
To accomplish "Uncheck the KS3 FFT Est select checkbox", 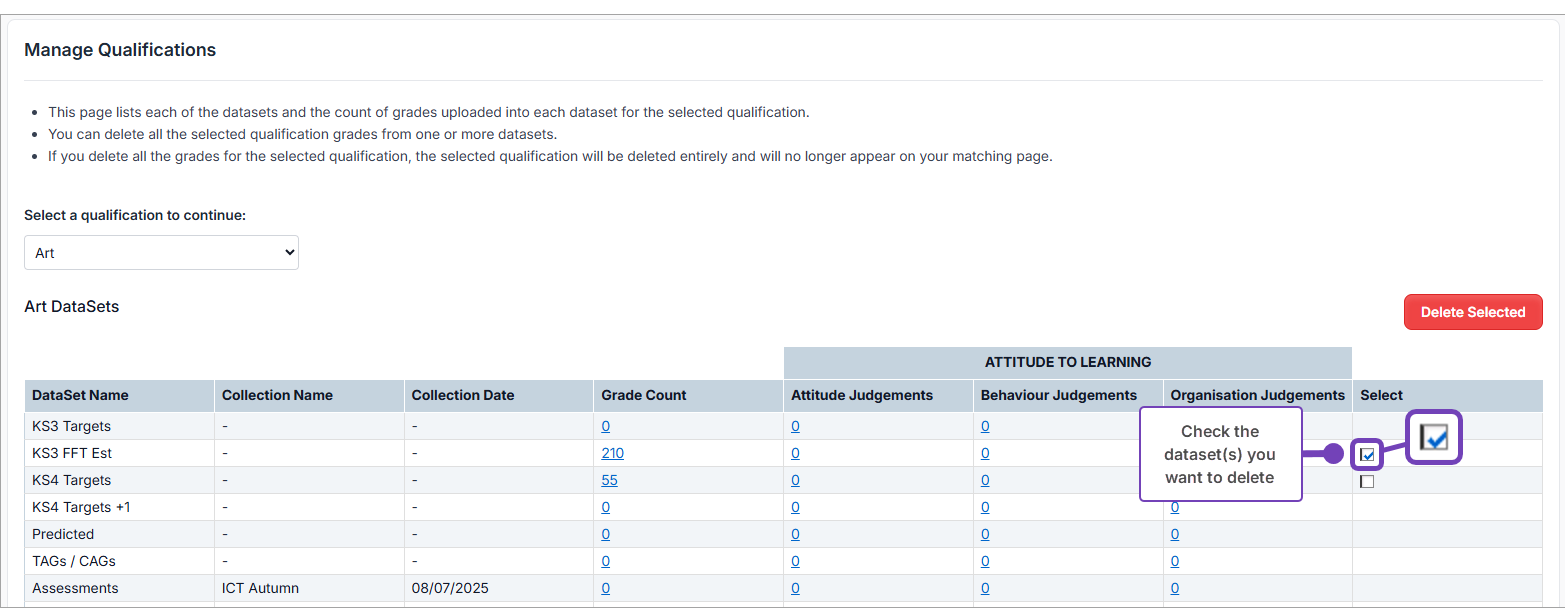I will 1367,455.
